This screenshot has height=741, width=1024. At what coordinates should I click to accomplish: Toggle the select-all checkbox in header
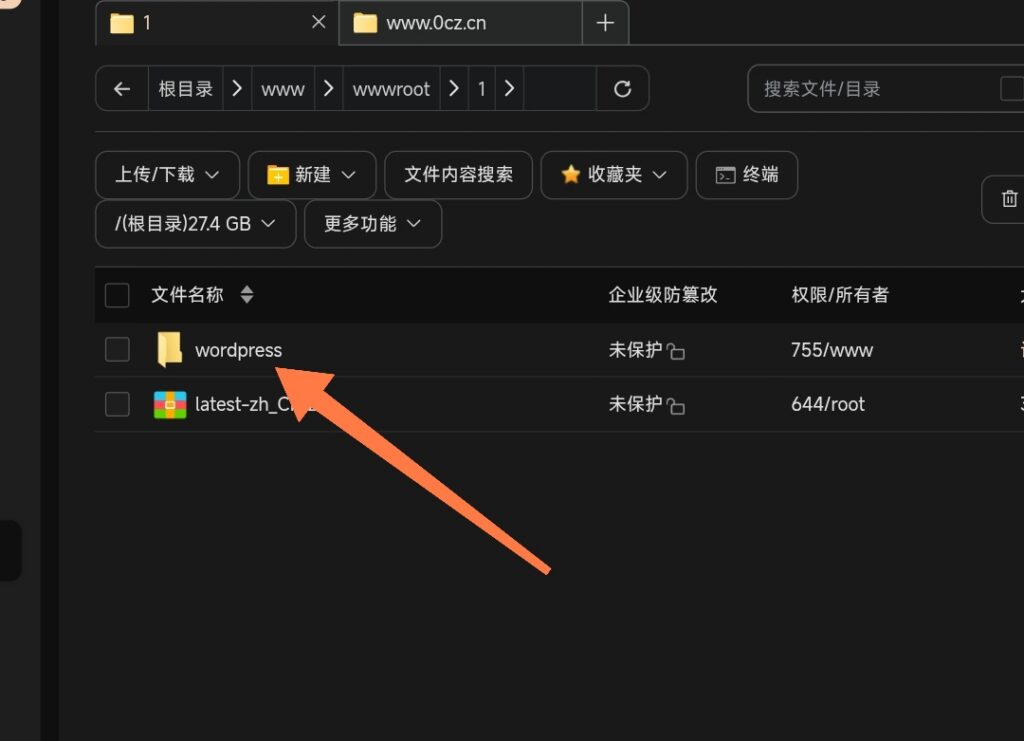117,295
